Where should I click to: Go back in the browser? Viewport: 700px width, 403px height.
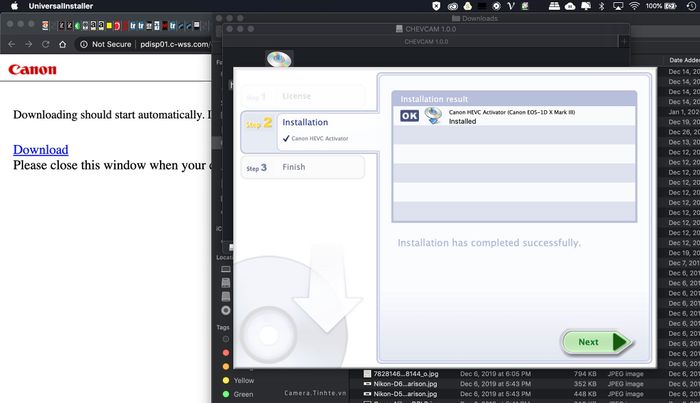tap(12, 44)
